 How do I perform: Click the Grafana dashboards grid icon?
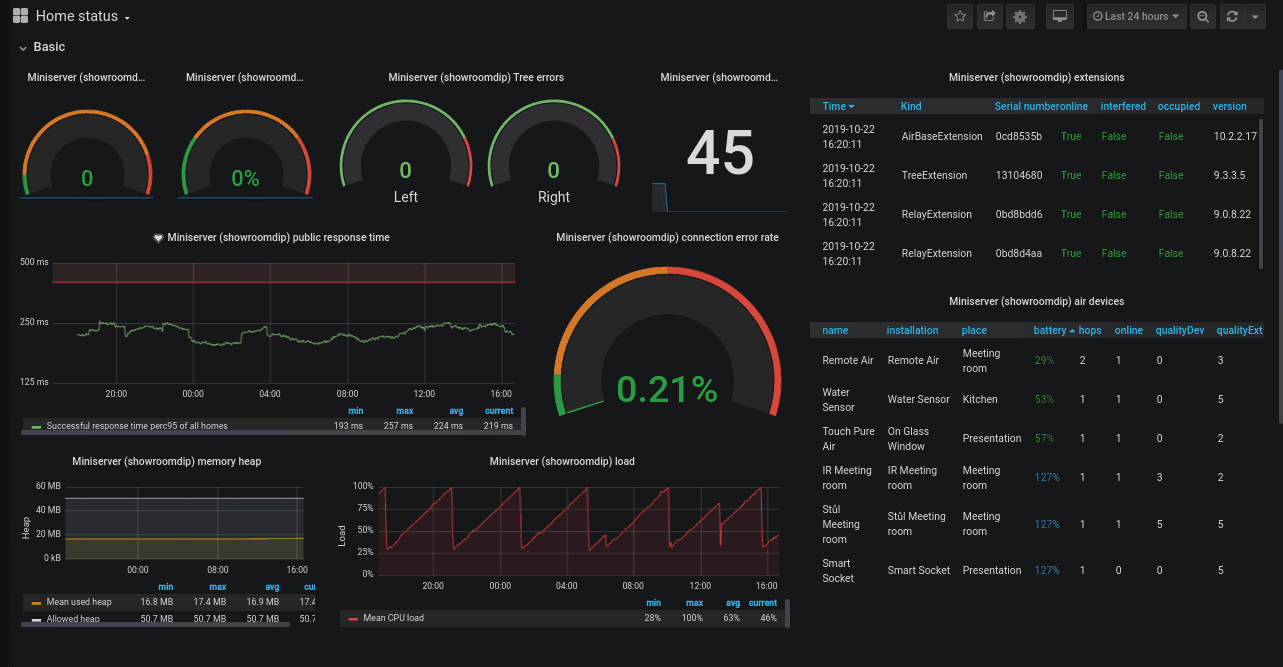[x=20, y=16]
